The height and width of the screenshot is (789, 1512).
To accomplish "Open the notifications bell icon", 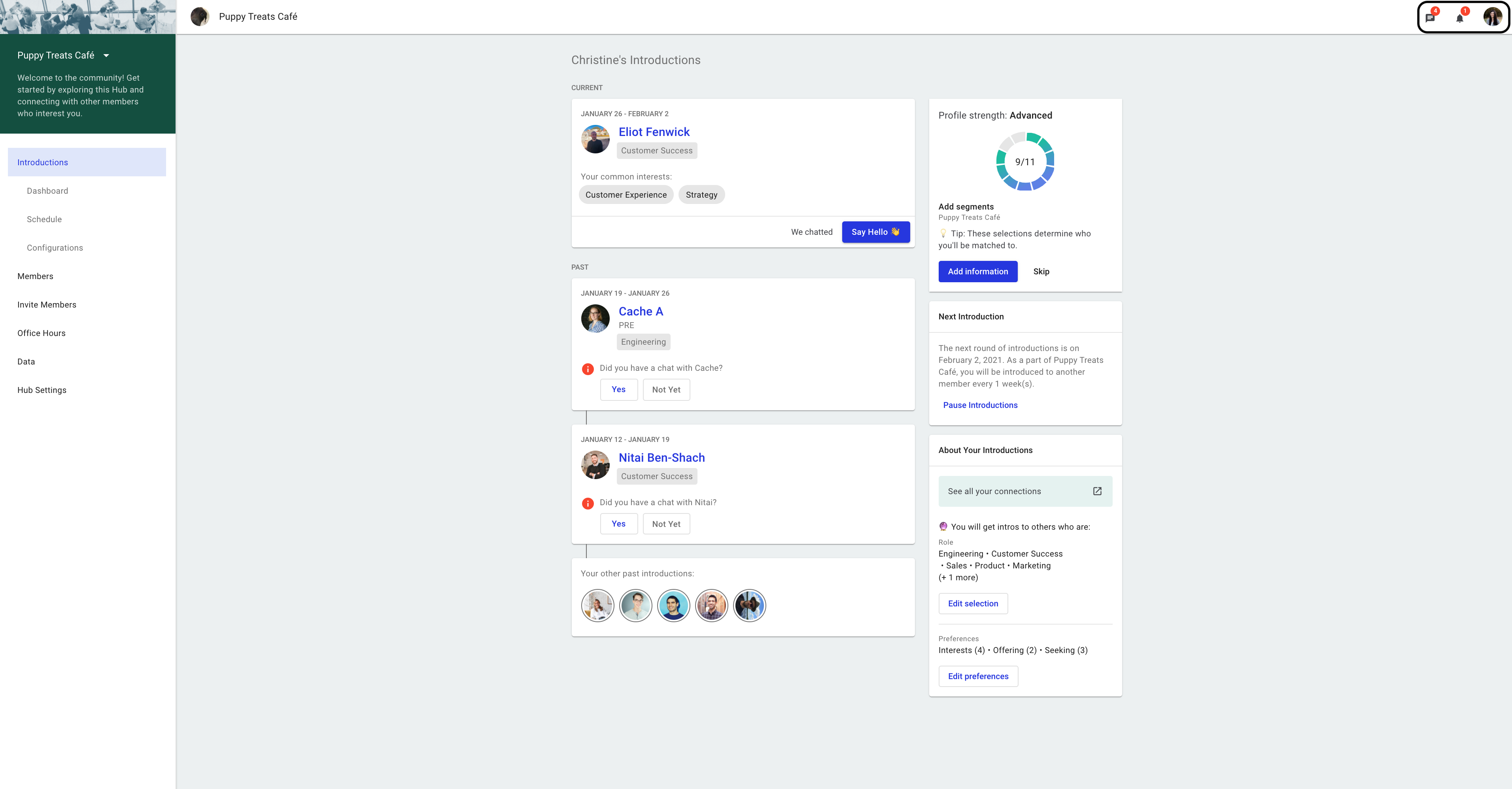I will click(1460, 18).
